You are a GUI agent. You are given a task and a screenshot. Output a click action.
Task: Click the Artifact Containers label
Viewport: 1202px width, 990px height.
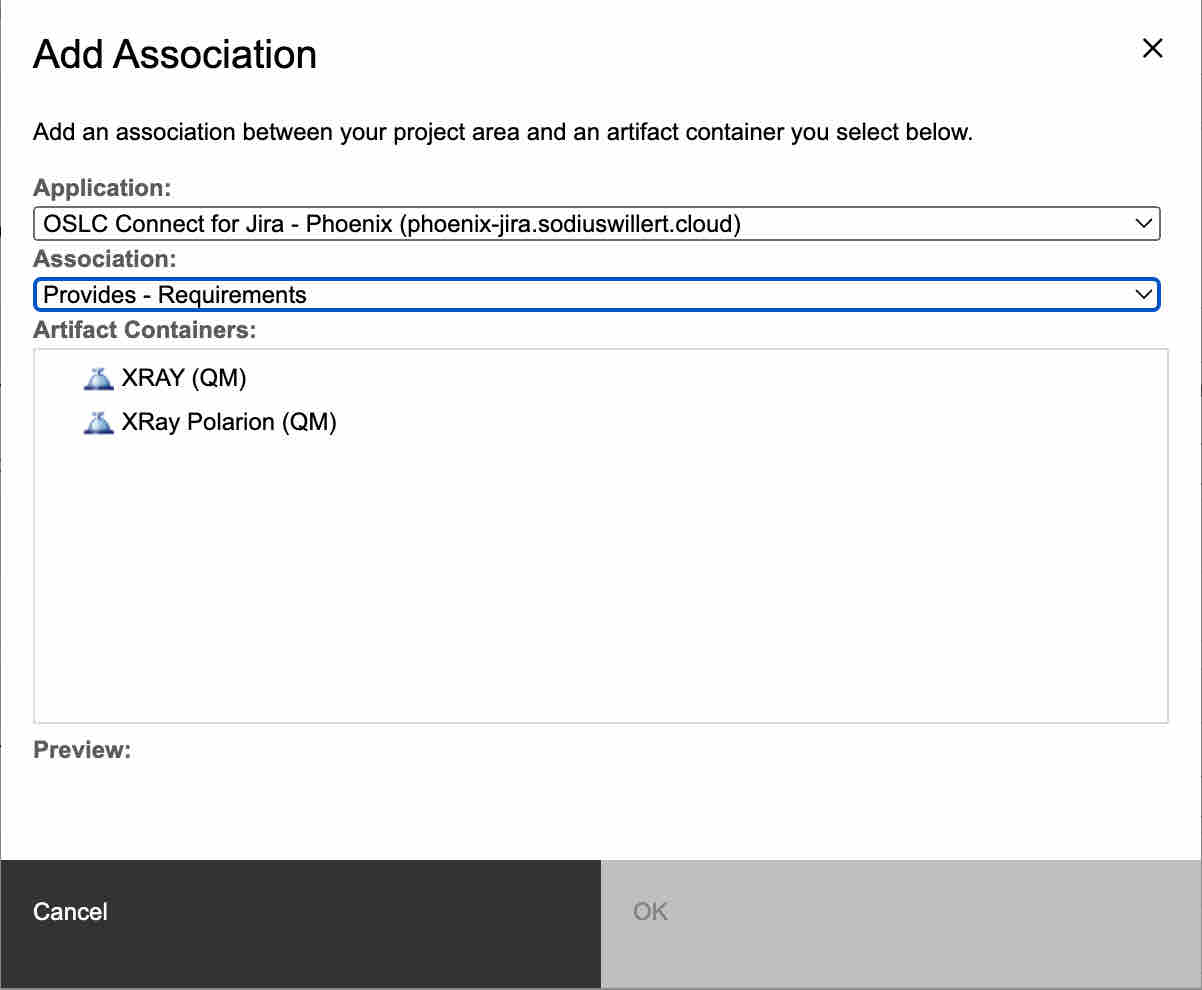pyautogui.click(x=145, y=330)
